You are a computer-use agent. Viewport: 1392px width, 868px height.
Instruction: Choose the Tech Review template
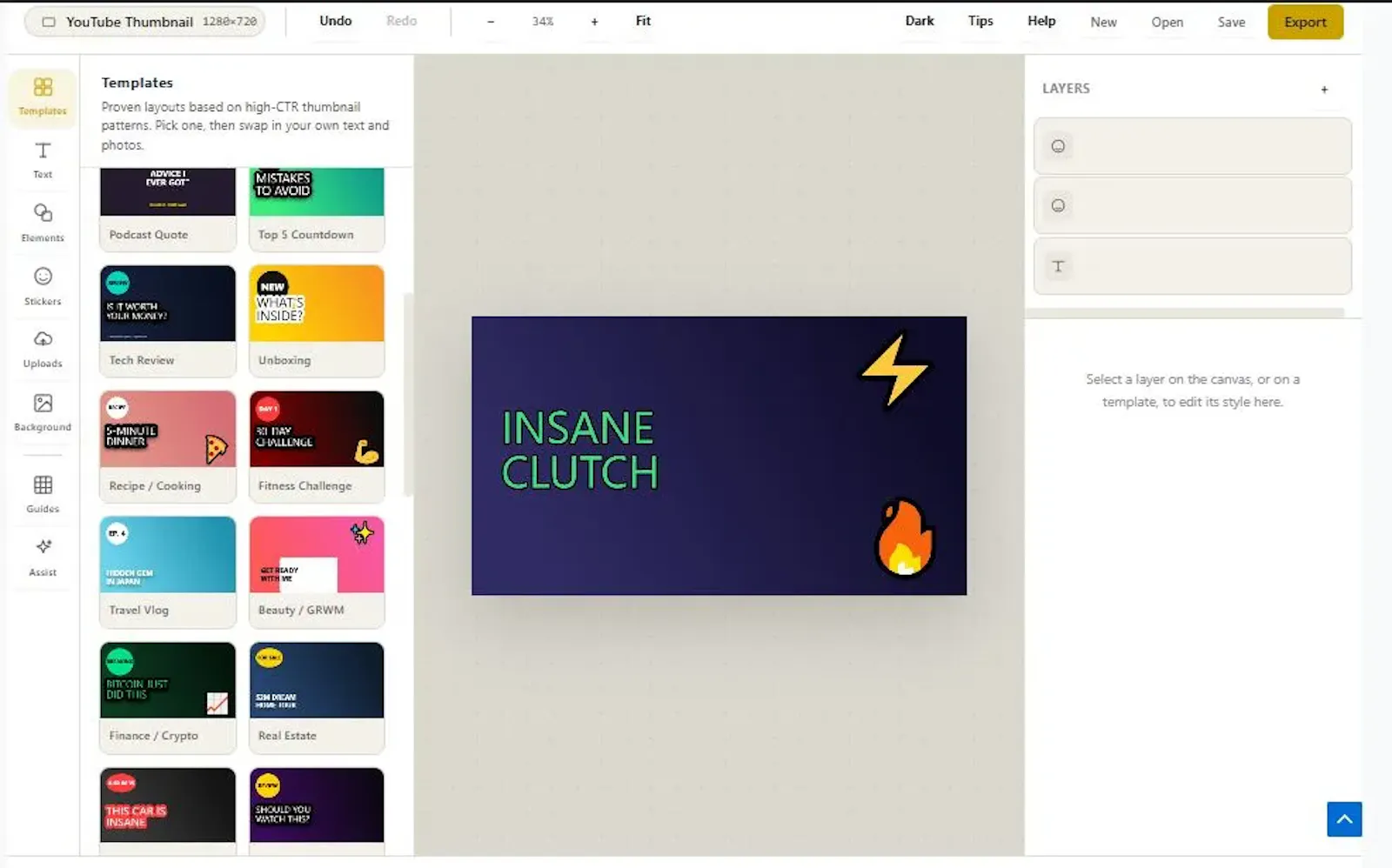[168, 321]
